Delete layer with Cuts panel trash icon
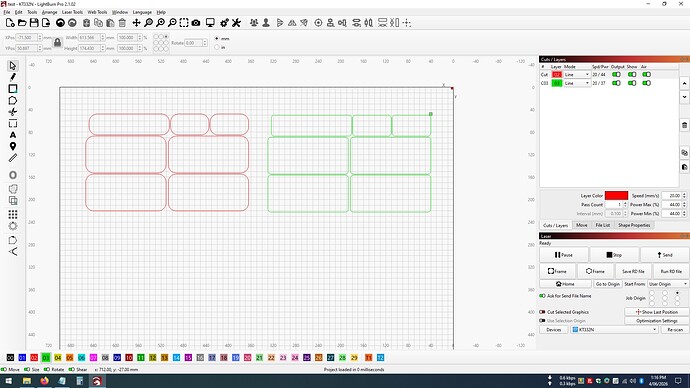This screenshot has height=388, width=690. [x=684, y=125]
